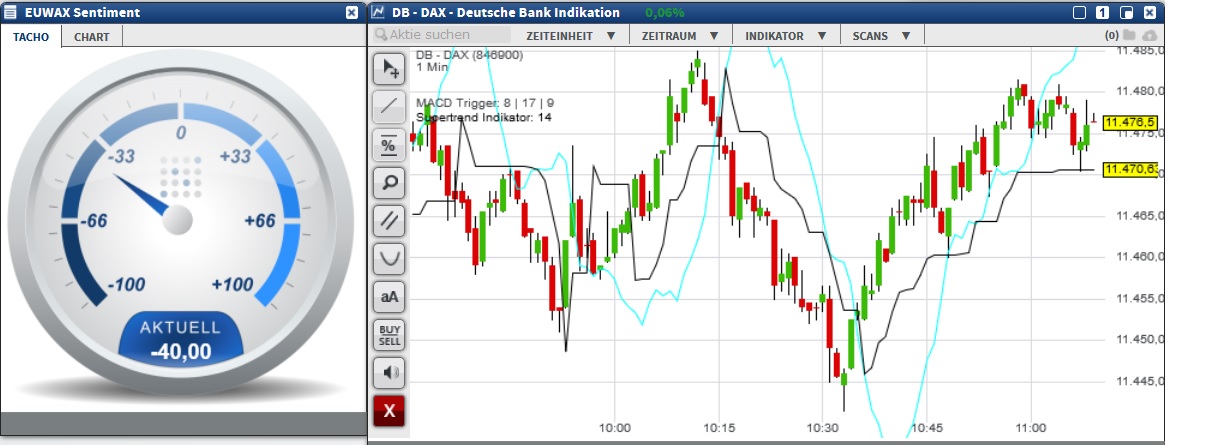The image size is (1224, 445).
Task: Click the 11:00 time axis label
Action: coord(1030,428)
